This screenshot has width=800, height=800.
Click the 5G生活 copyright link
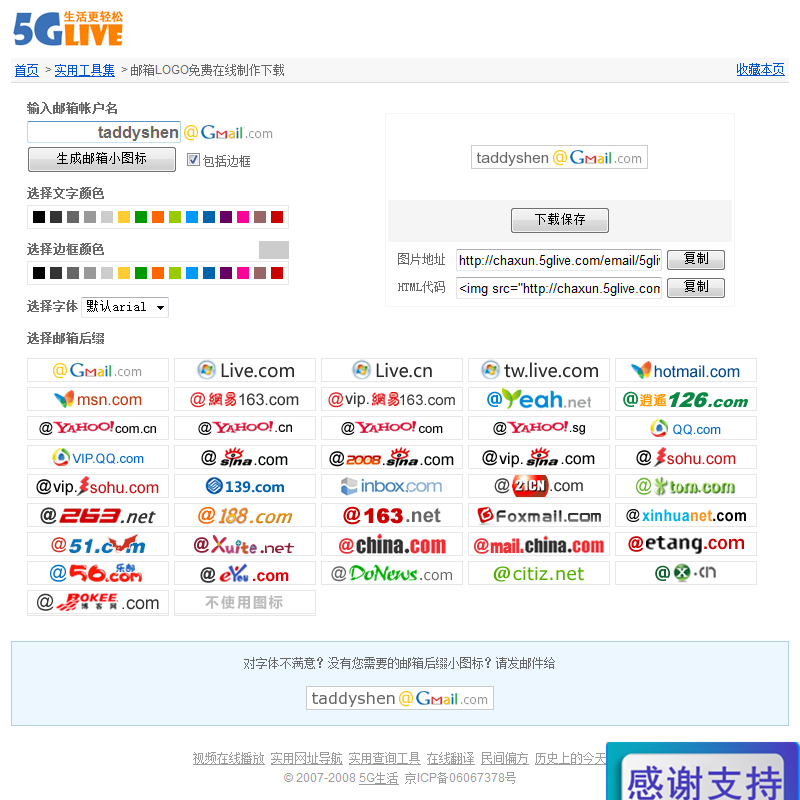379,778
